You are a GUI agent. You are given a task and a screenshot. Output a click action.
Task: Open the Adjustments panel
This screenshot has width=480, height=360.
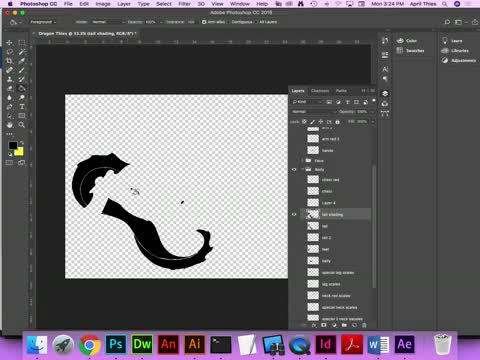point(459,60)
